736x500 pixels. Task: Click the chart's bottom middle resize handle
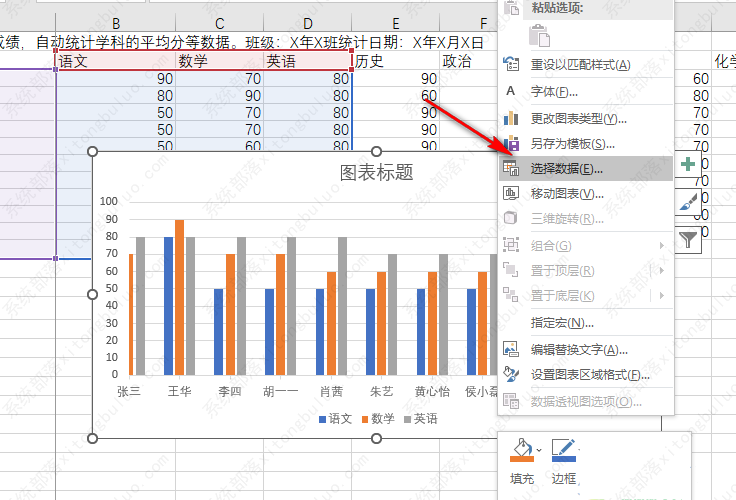[376, 438]
